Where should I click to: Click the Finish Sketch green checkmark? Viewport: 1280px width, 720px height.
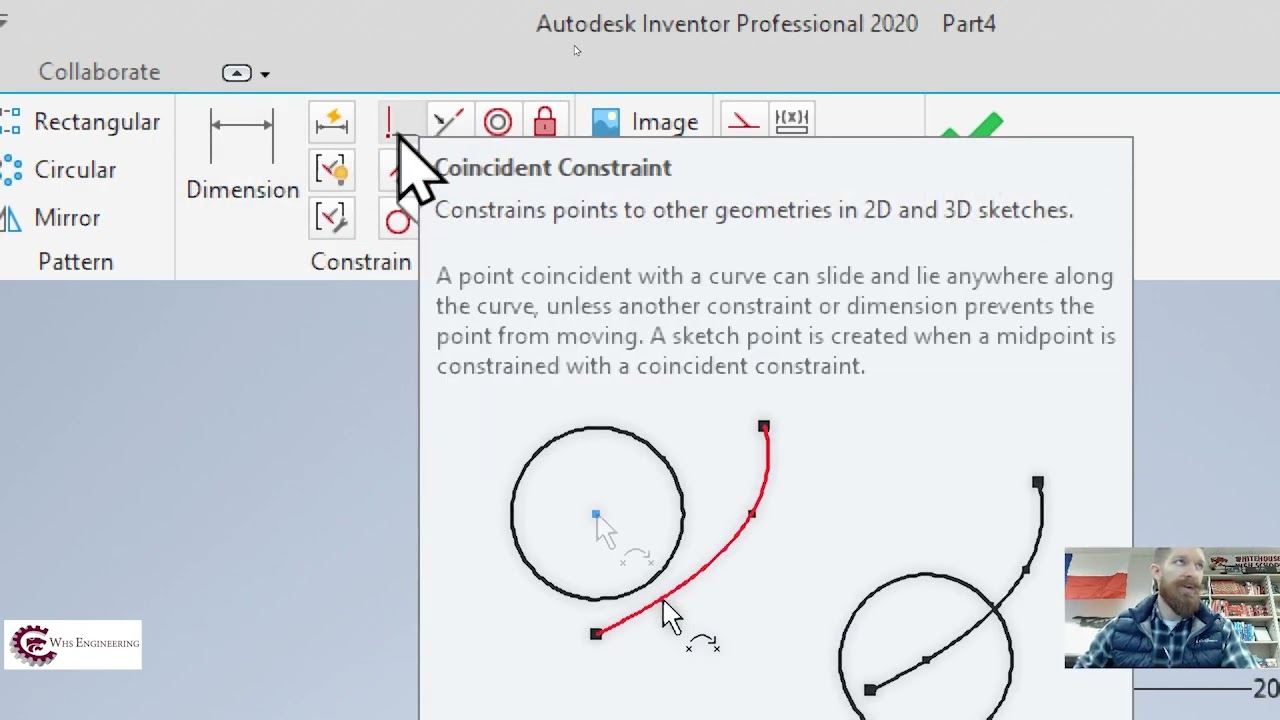coord(974,125)
